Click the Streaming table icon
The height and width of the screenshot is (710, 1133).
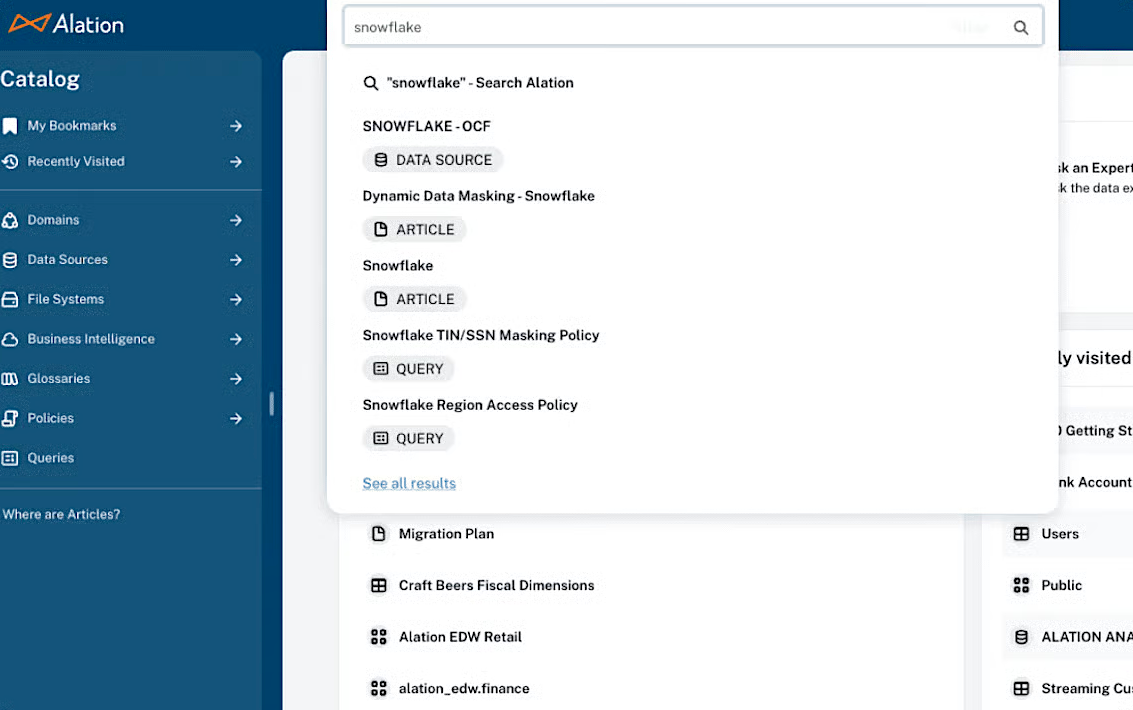click(x=1021, y=688)
